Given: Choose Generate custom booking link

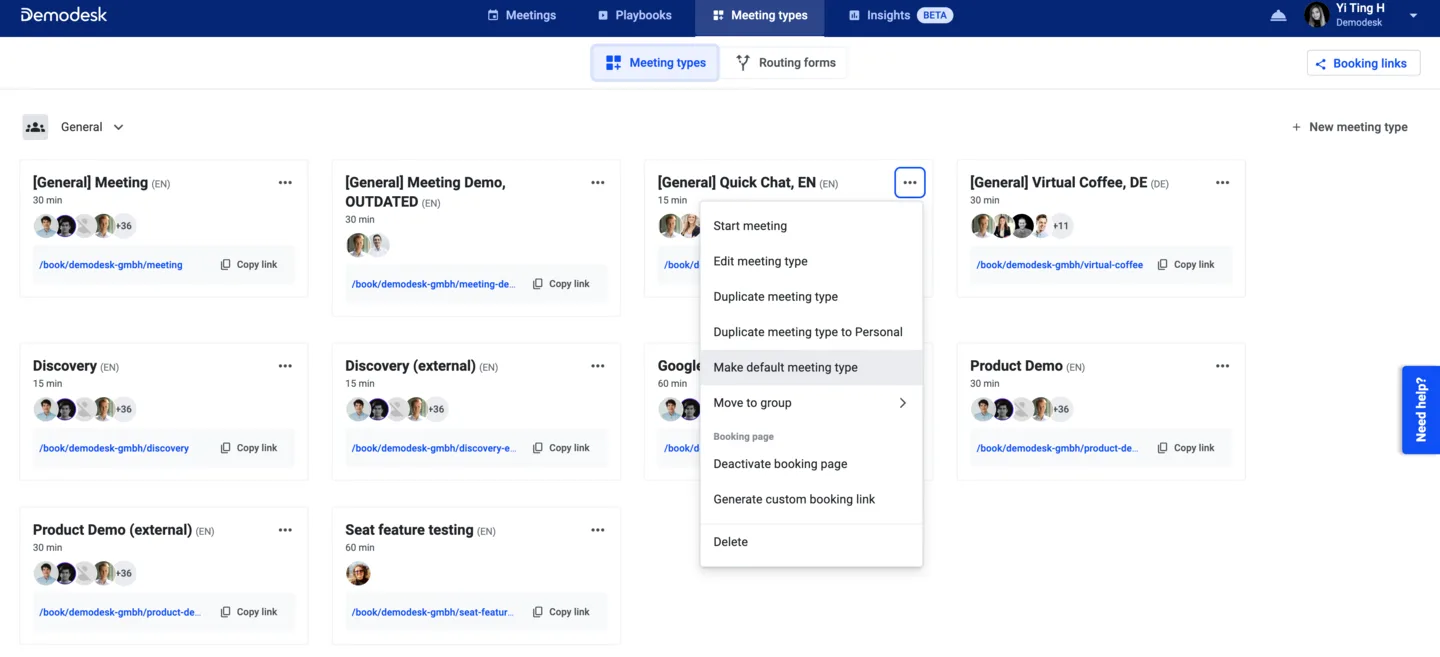Looking at the screenshot, I should pyautogui.click(x=811, y=499).
